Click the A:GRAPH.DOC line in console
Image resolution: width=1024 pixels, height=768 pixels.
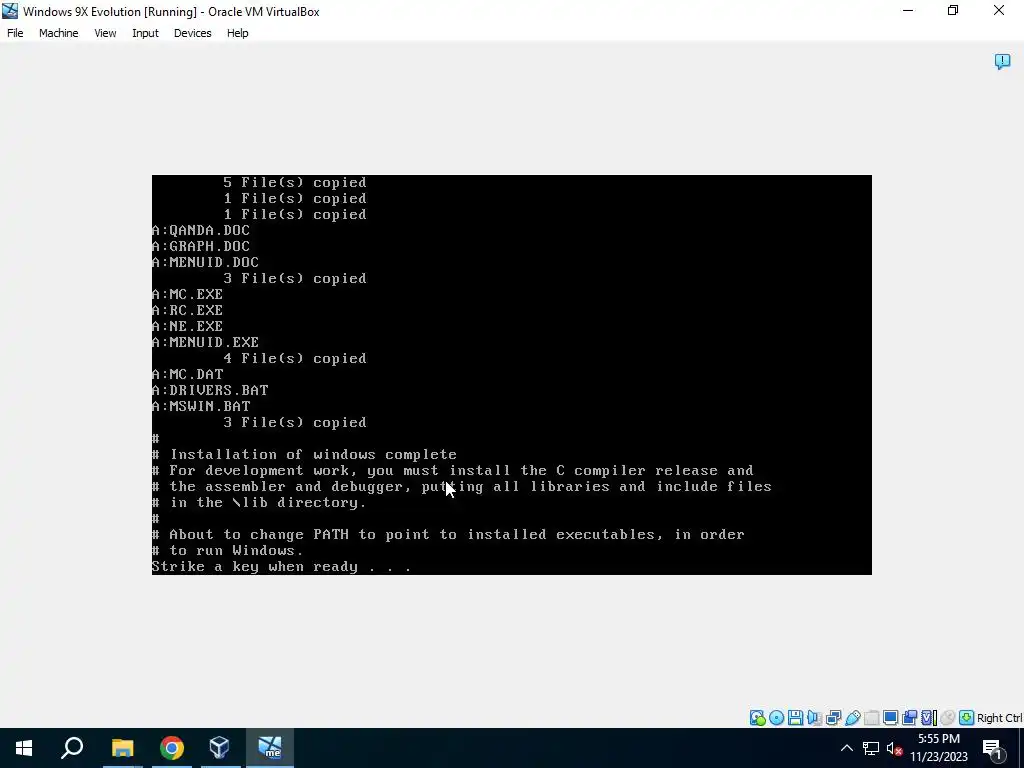(x=200, y=246)
